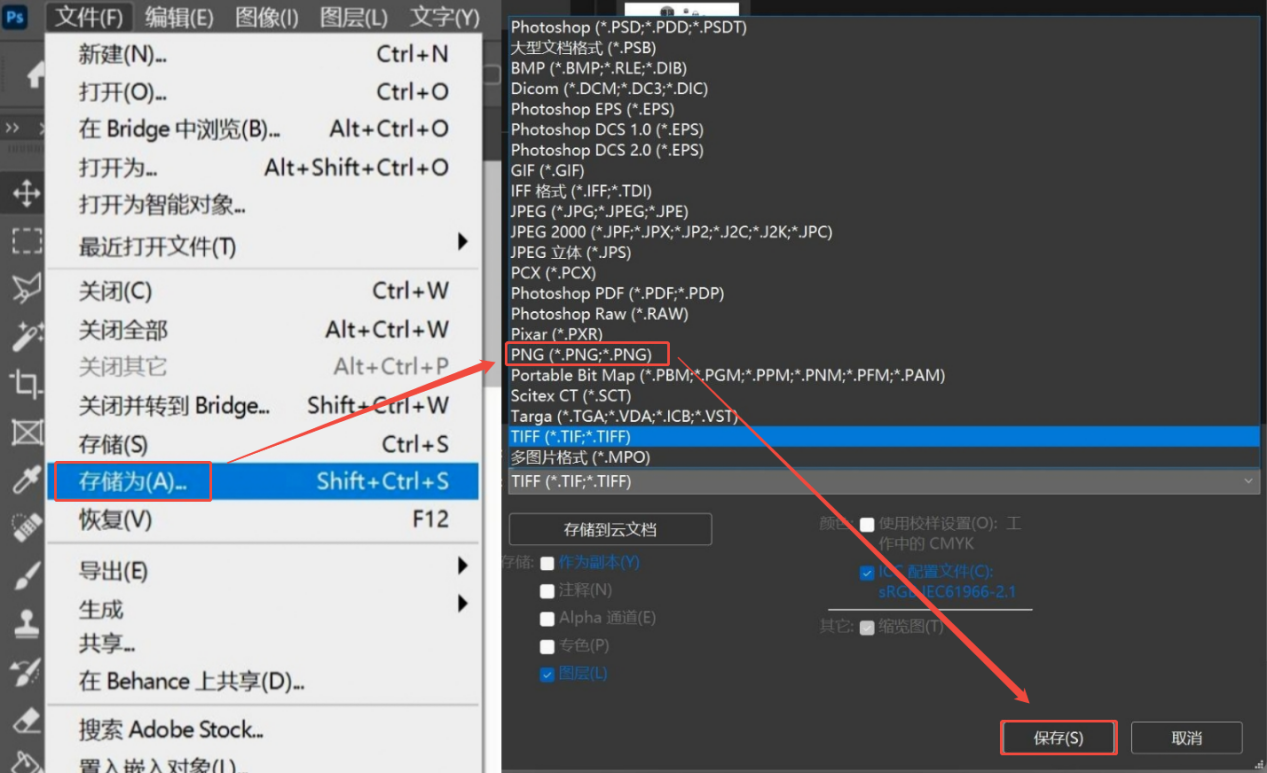Expand the 最近打开文件(T) submenu arrow
Viewport: 1267px width, 773px height.
pos(462,242)
